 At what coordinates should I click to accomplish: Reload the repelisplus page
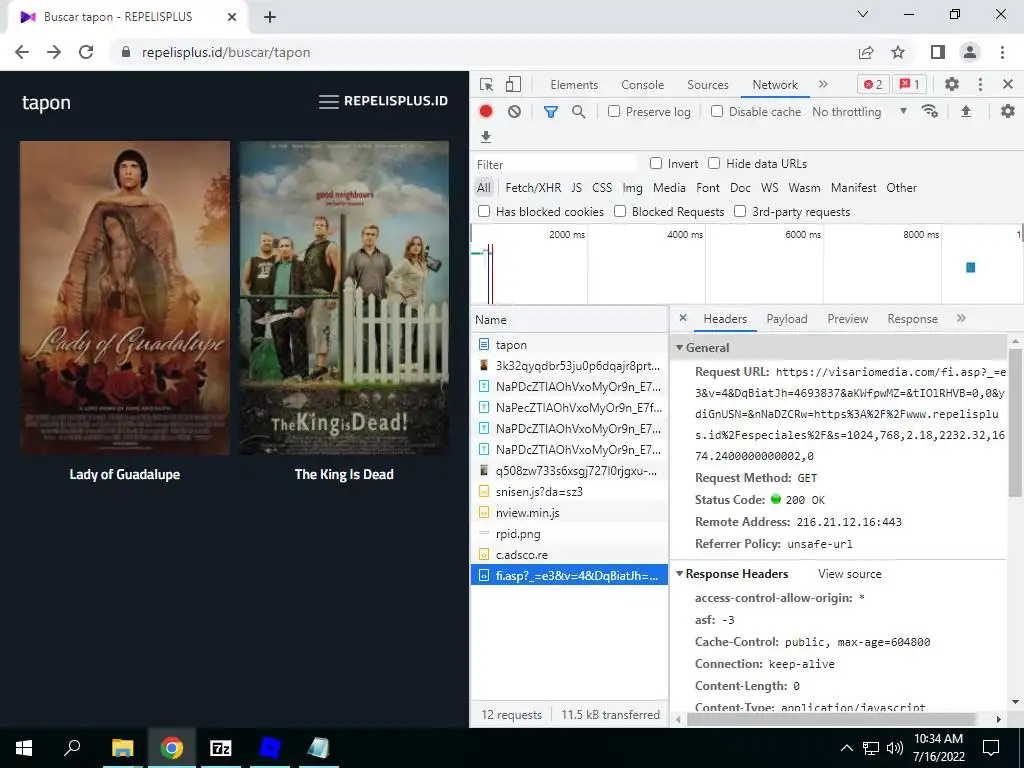coord(86,52)
